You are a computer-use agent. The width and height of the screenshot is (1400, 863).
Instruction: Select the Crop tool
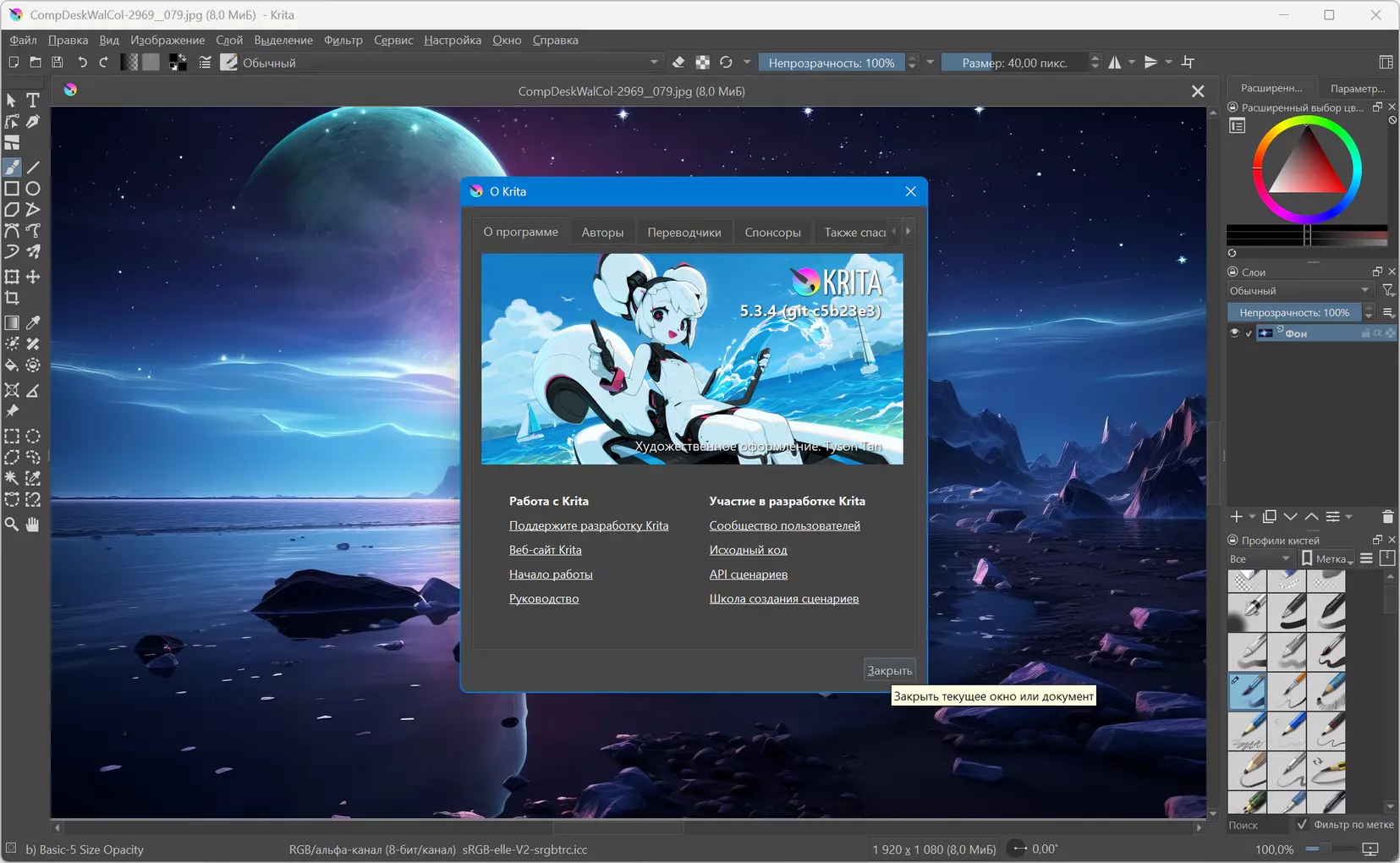(x=12, y=298)
